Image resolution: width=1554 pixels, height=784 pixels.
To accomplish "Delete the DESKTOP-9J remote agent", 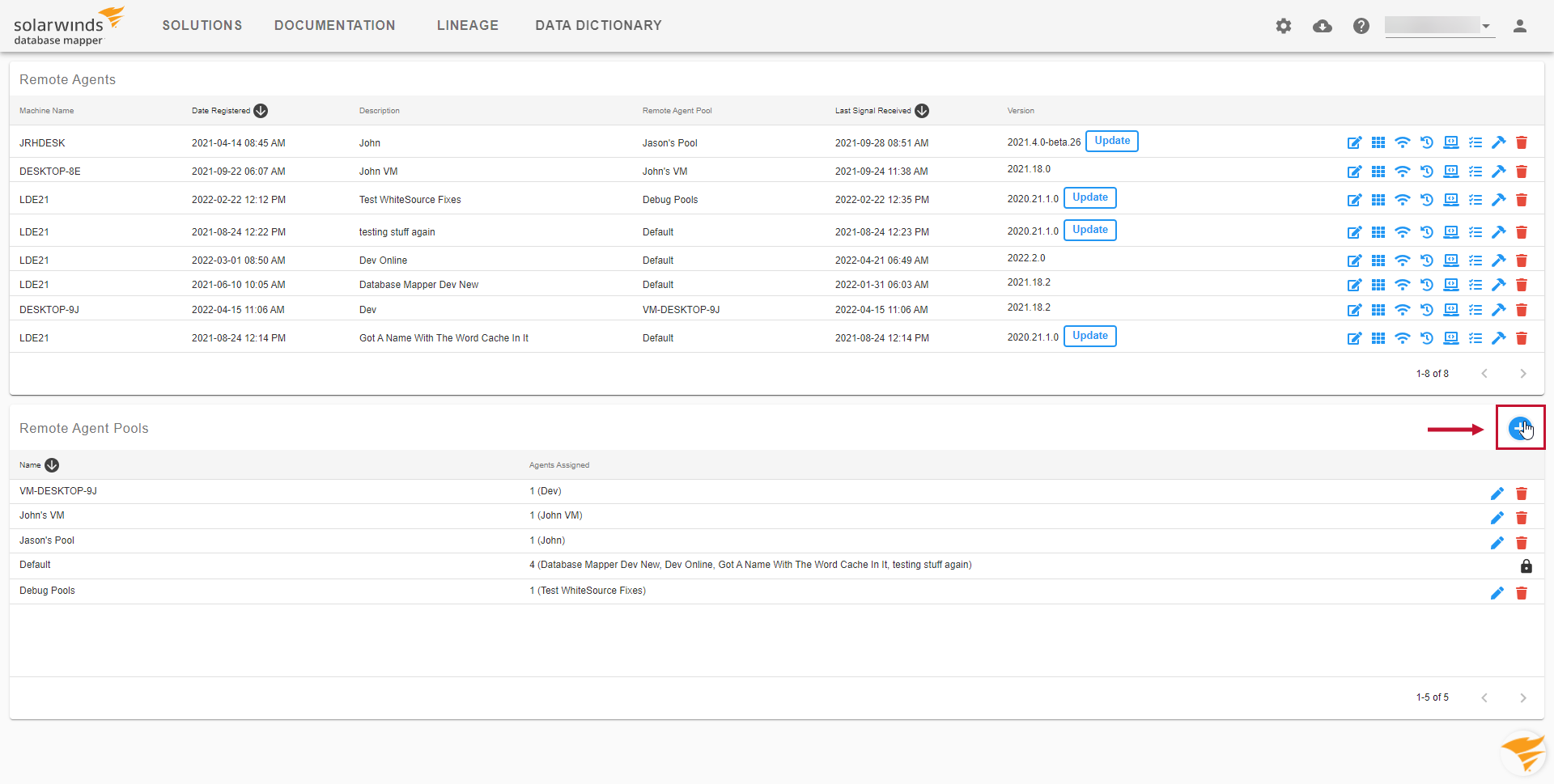I will (x=1522, y=310).
